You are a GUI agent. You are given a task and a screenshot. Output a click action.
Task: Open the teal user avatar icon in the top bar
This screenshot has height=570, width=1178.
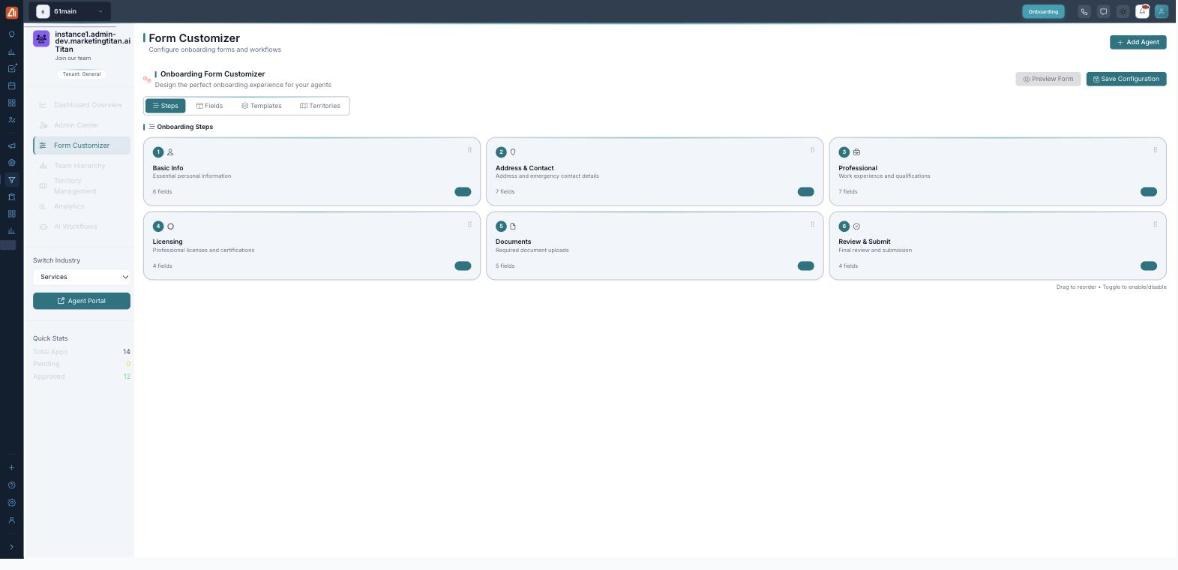[x=1161, y=11]
